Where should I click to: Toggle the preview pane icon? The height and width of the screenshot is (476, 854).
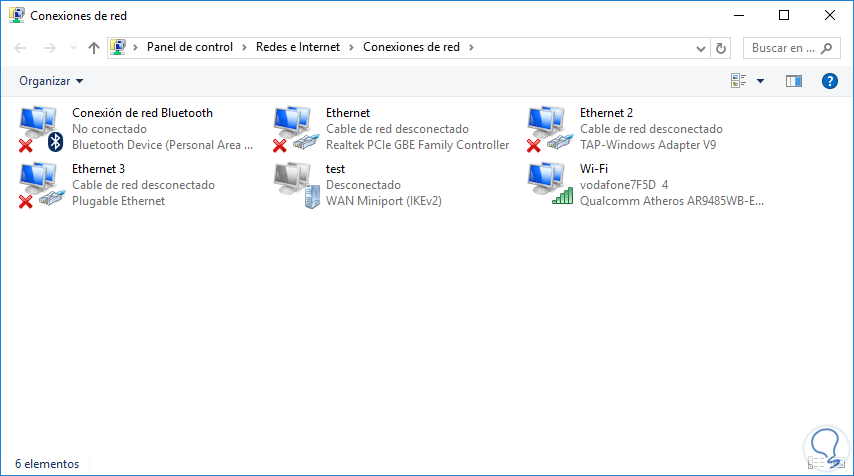794,81
